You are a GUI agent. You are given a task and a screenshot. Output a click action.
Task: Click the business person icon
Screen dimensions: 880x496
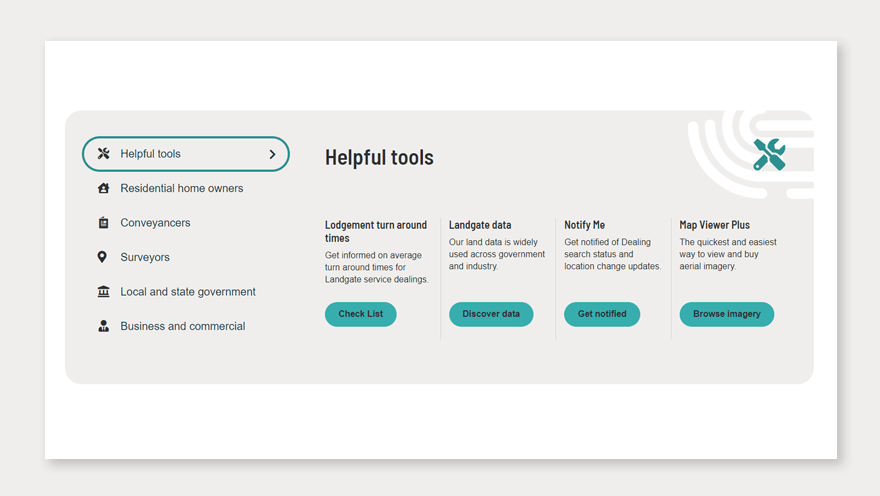[x=103, y=326]
